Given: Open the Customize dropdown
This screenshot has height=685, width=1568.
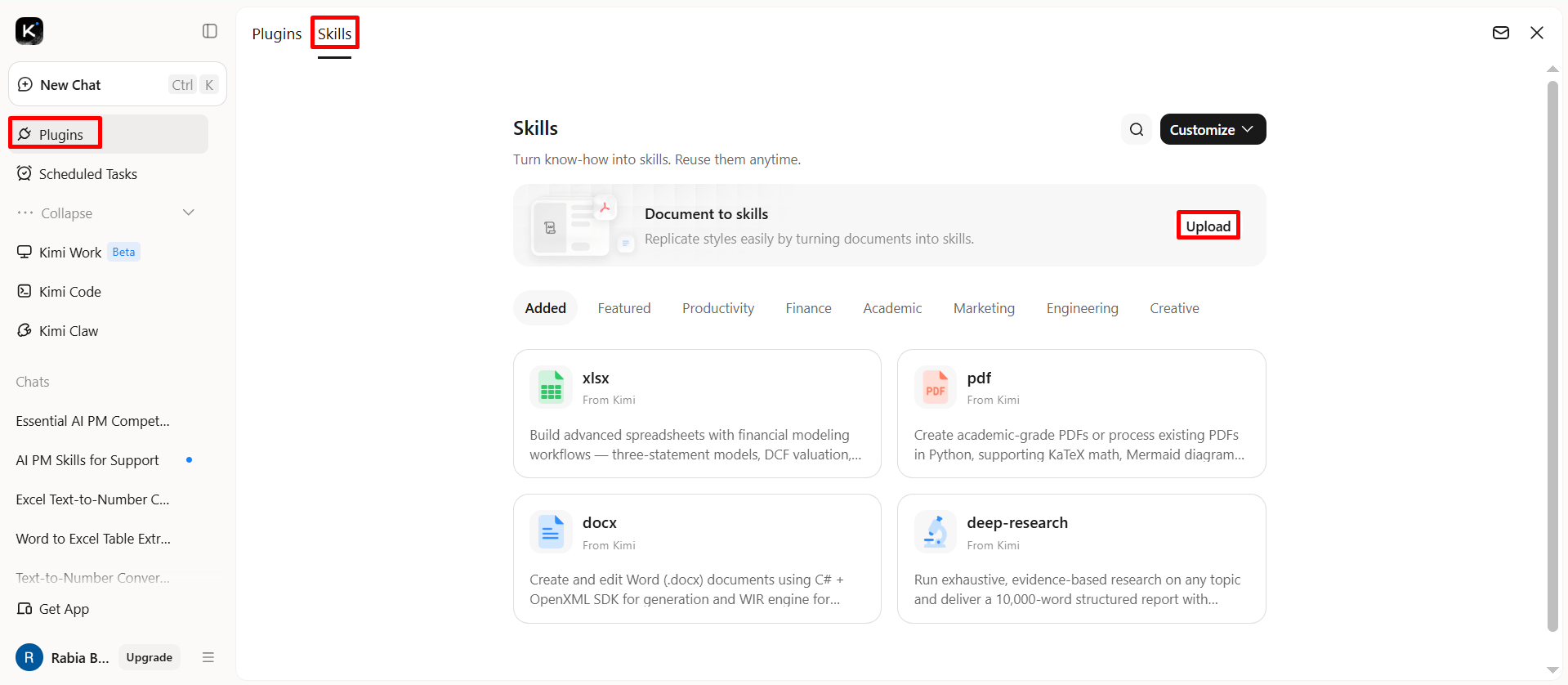Looking at the screenshot, I should [x=1213, y=129].
